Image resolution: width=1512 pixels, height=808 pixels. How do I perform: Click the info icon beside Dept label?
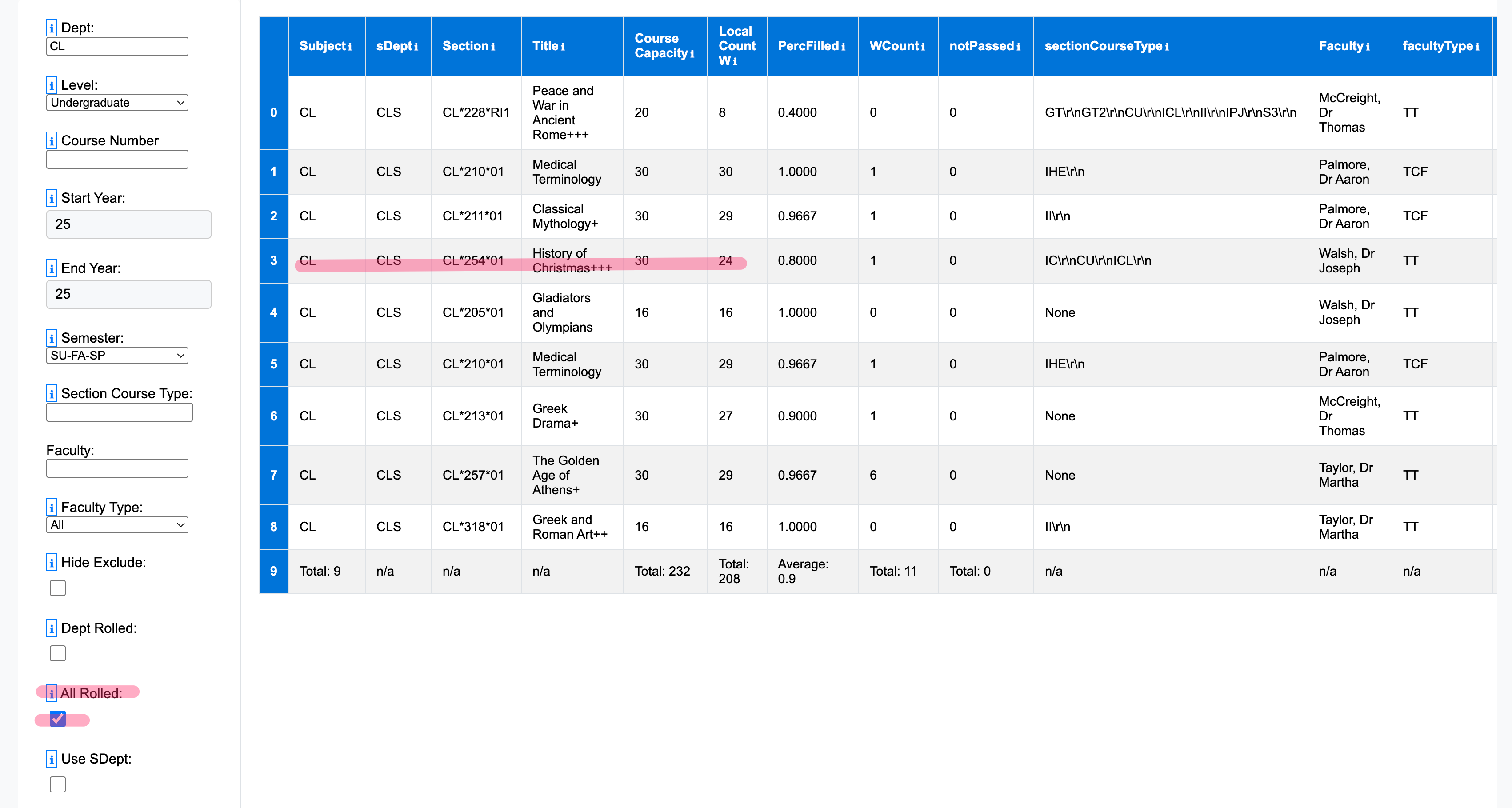(x=52, y=28)
